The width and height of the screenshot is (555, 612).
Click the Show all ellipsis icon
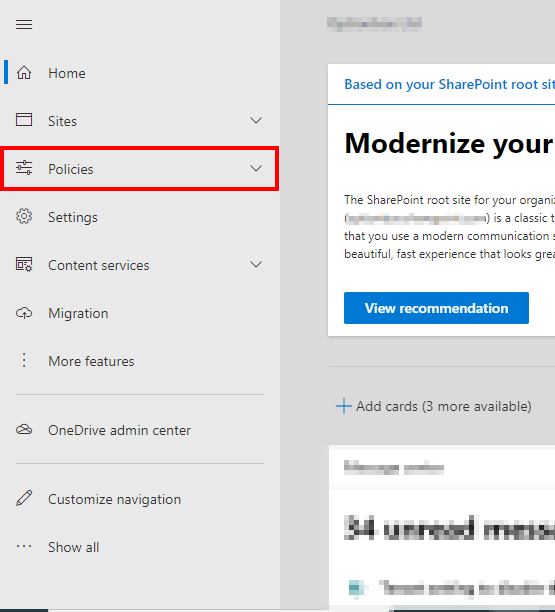(x=24, y=546)
